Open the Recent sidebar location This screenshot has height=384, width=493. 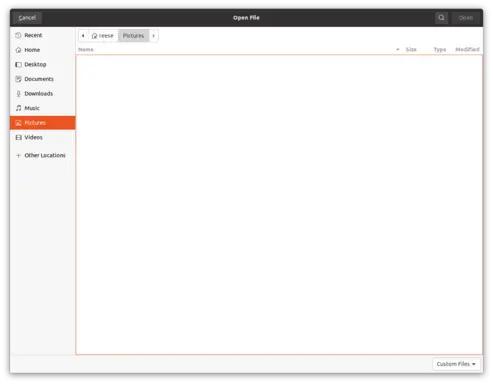(x=43, y=35)
